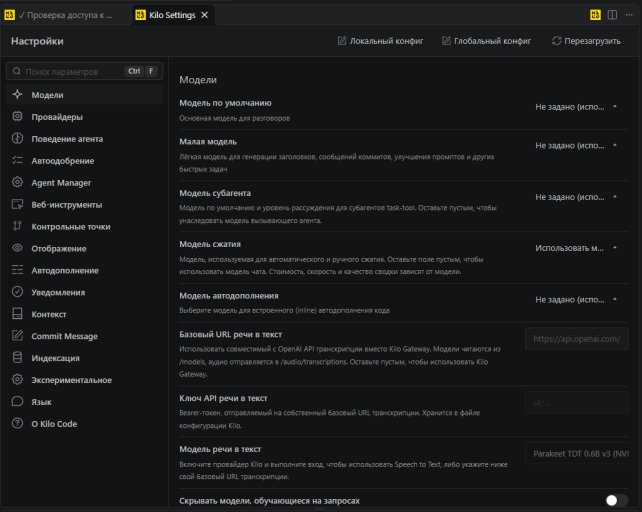This screenshot has height=512, width=642.
Task: Click the Провайдеры sidebar icon
Action: pos(17,116)
